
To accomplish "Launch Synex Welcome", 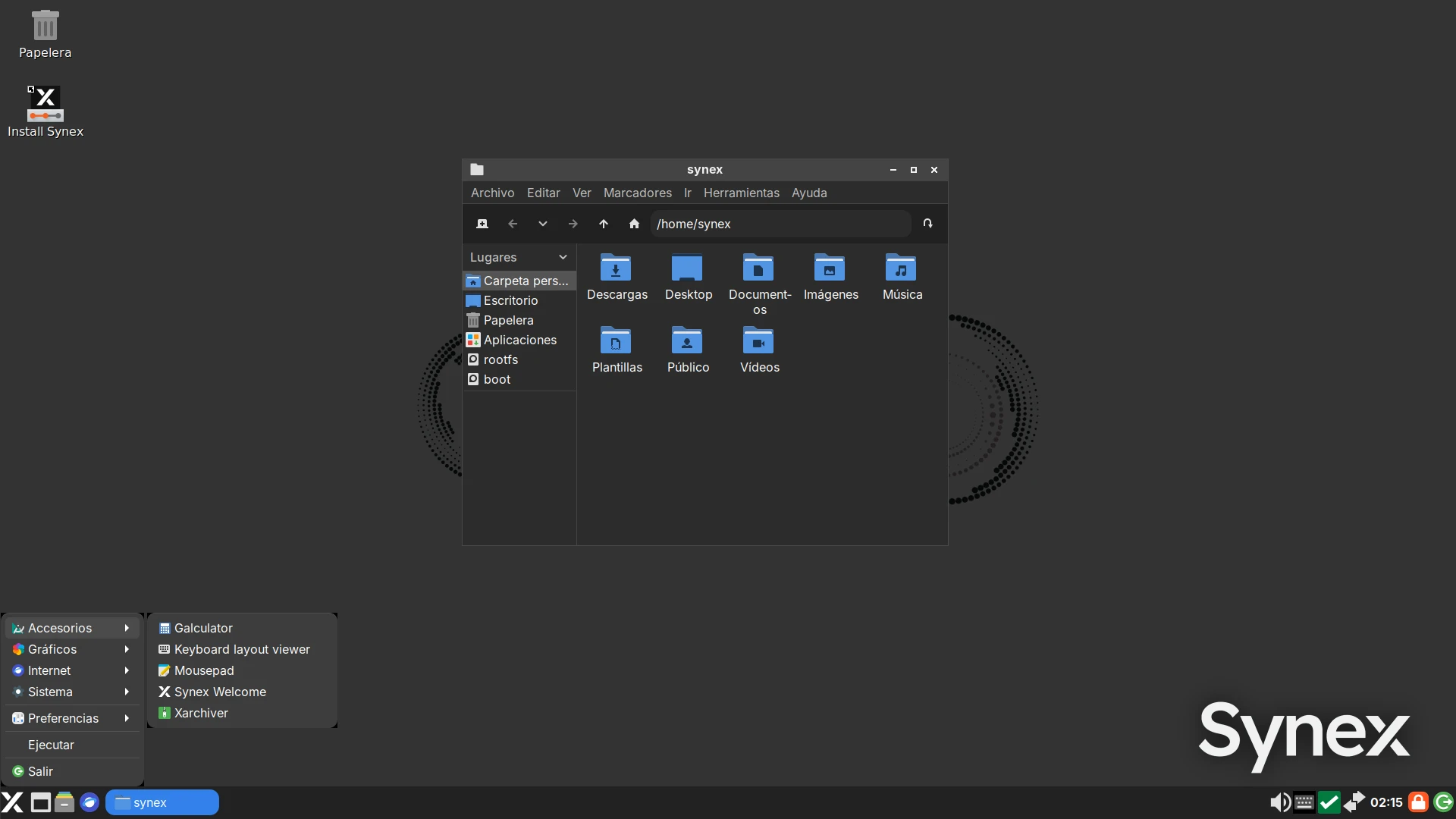I will [242, 692].
